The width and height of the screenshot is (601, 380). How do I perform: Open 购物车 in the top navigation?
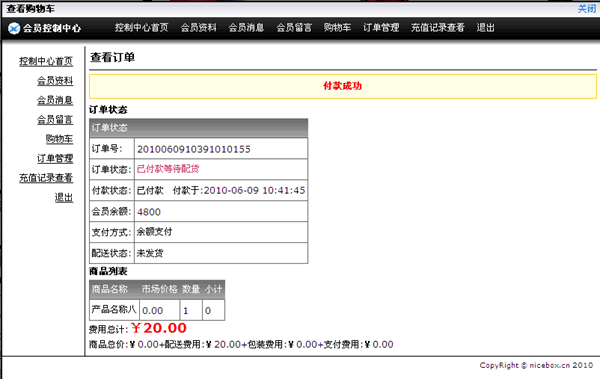coord(337,28)
